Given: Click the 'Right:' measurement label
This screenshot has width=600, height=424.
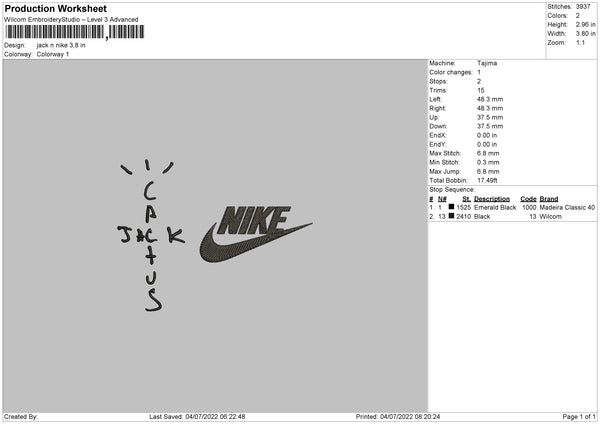Looking at the screenshot, I should coord(437,108).
